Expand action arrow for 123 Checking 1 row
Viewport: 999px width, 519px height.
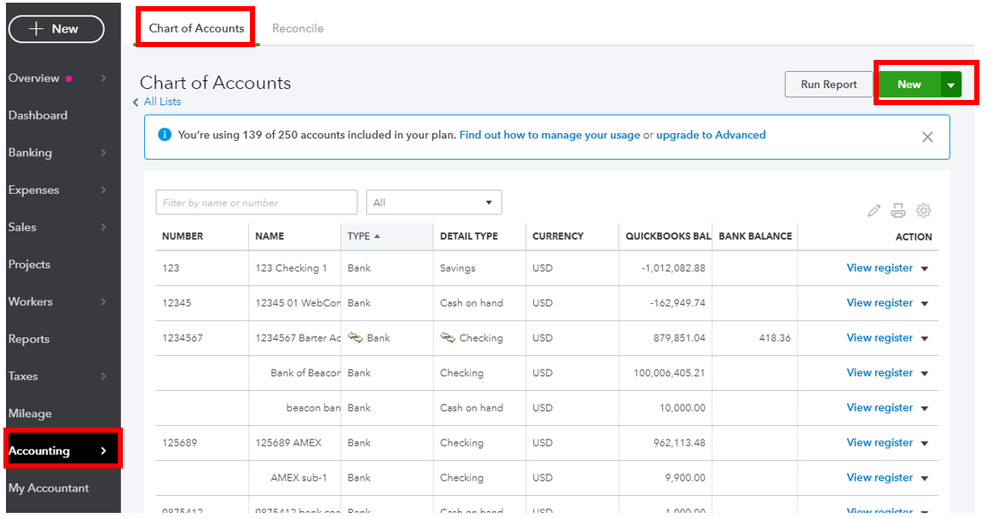click(924, 269)
